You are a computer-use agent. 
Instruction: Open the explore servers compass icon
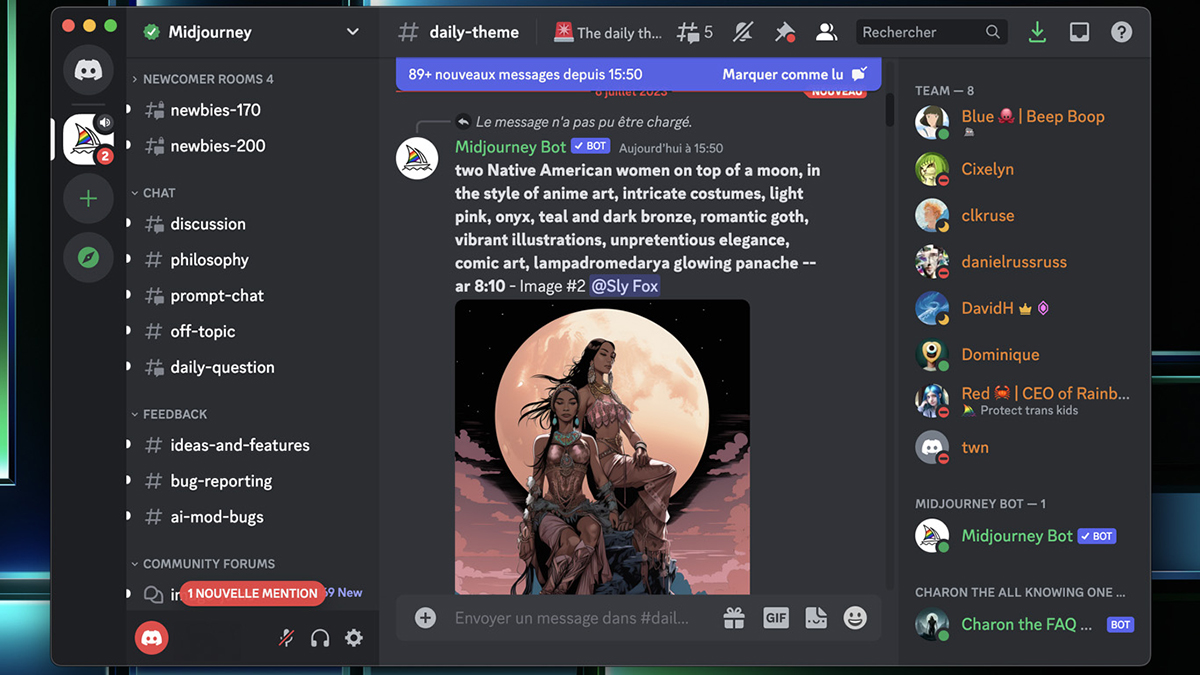[x=88, y=259]
